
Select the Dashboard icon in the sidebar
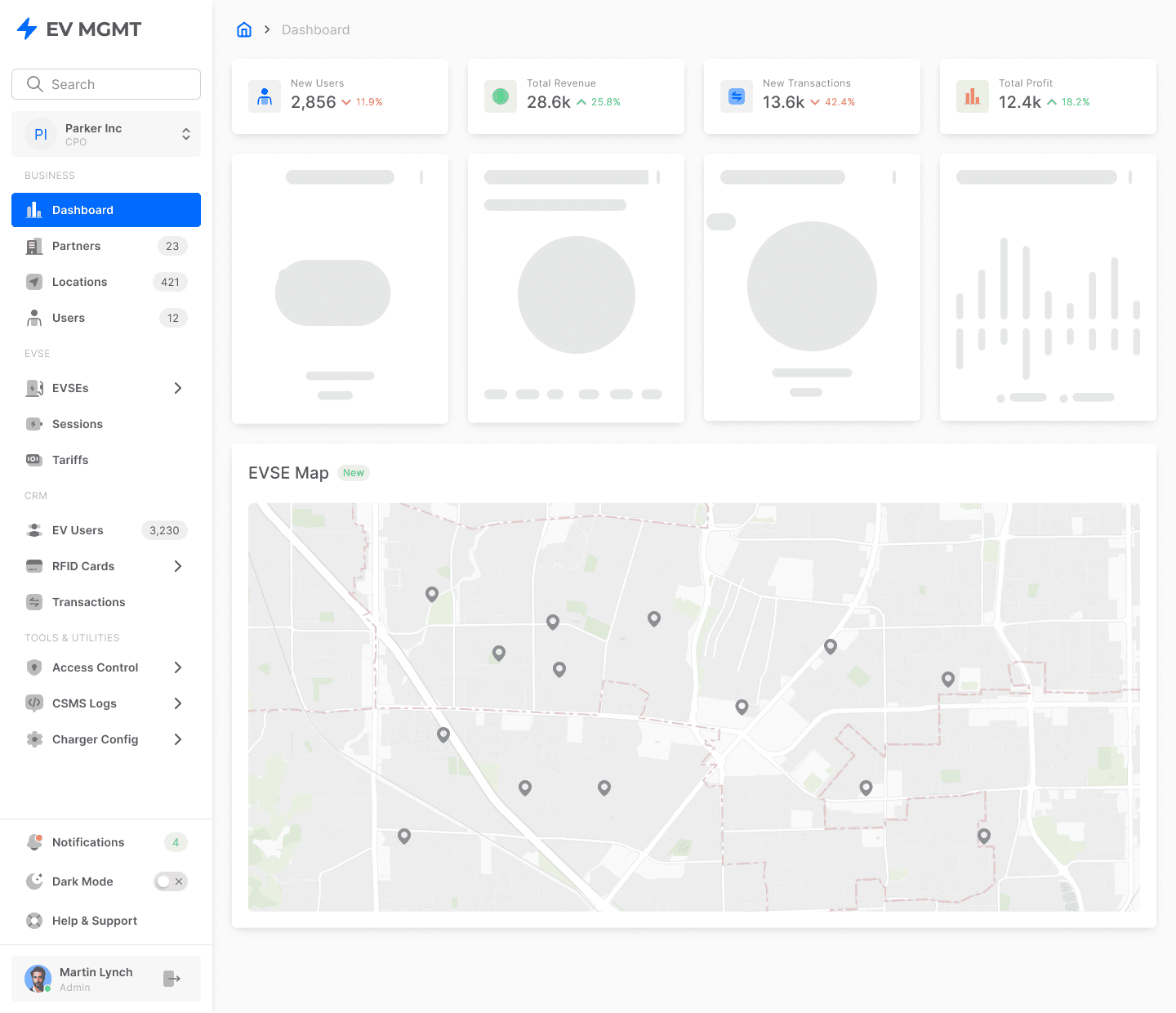33,210
